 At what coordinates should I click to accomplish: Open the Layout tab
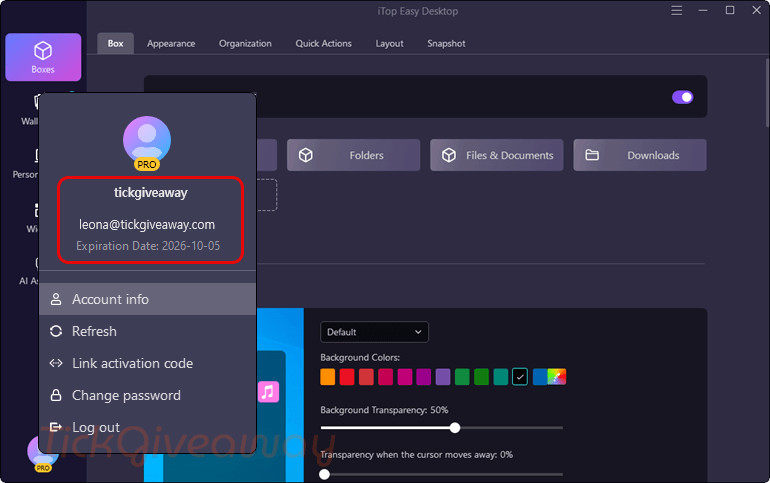coord(389,43)
